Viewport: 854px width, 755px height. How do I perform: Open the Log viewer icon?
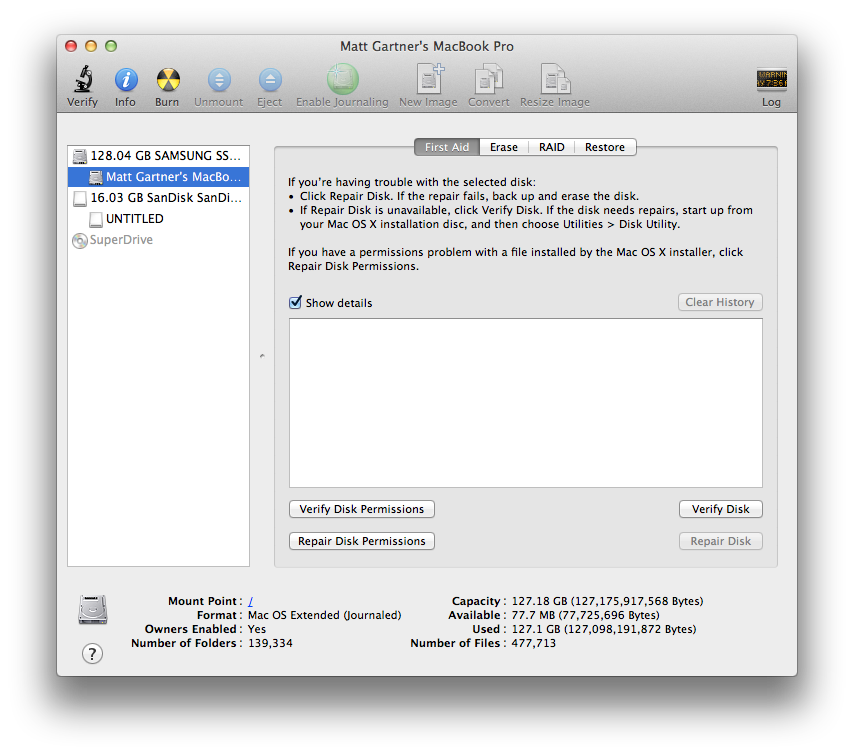771,80
